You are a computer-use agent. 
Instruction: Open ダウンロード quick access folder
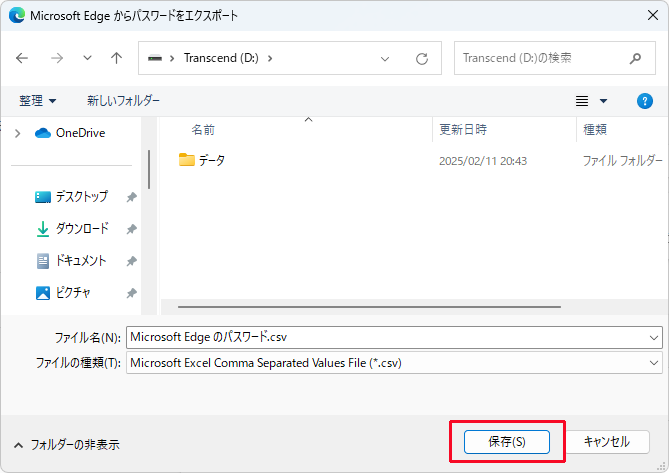point(81,229)
